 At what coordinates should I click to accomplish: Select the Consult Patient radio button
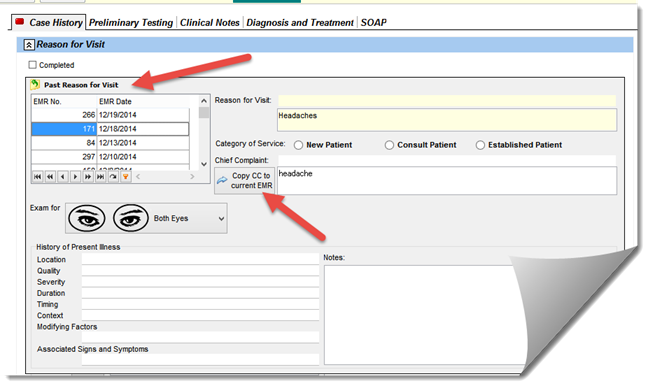[x=389, y=145]
